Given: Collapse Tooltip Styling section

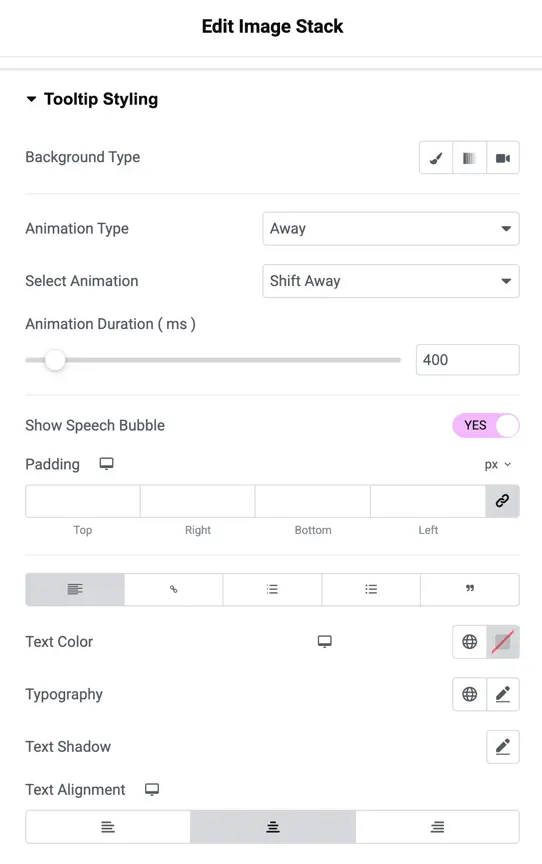Looking at the screenshot, I should coord(31,99).
